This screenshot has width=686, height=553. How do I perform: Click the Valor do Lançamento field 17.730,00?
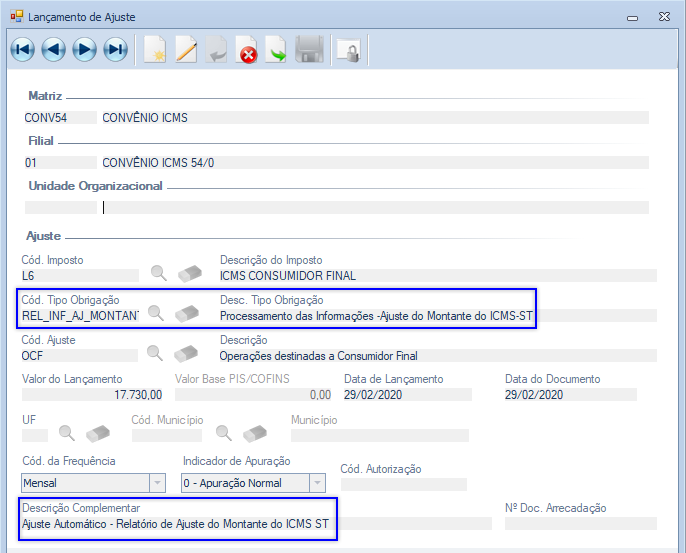pyautogui.click(x=92, y=395)
